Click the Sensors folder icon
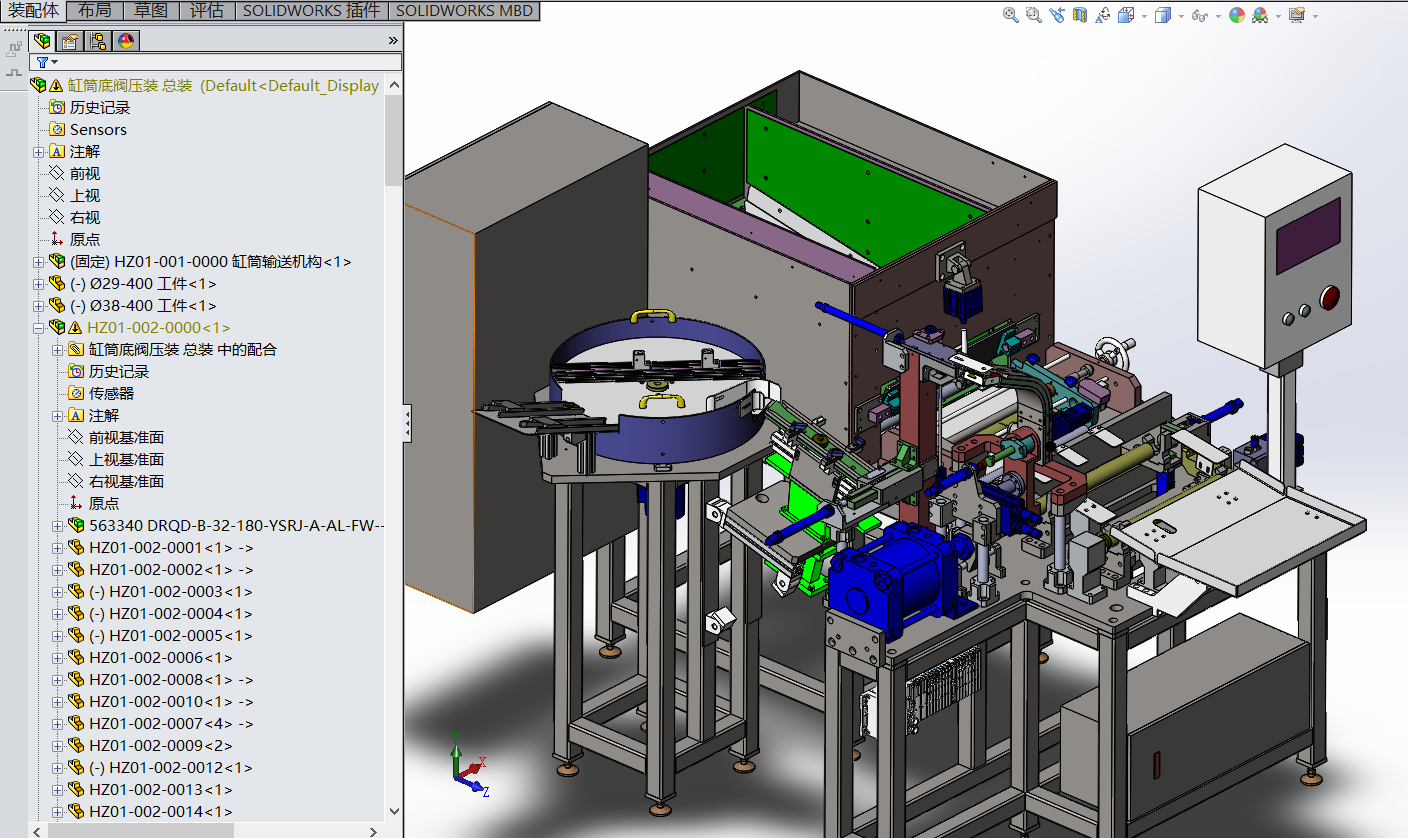1408x838 pixels. [x=57, y=129]
